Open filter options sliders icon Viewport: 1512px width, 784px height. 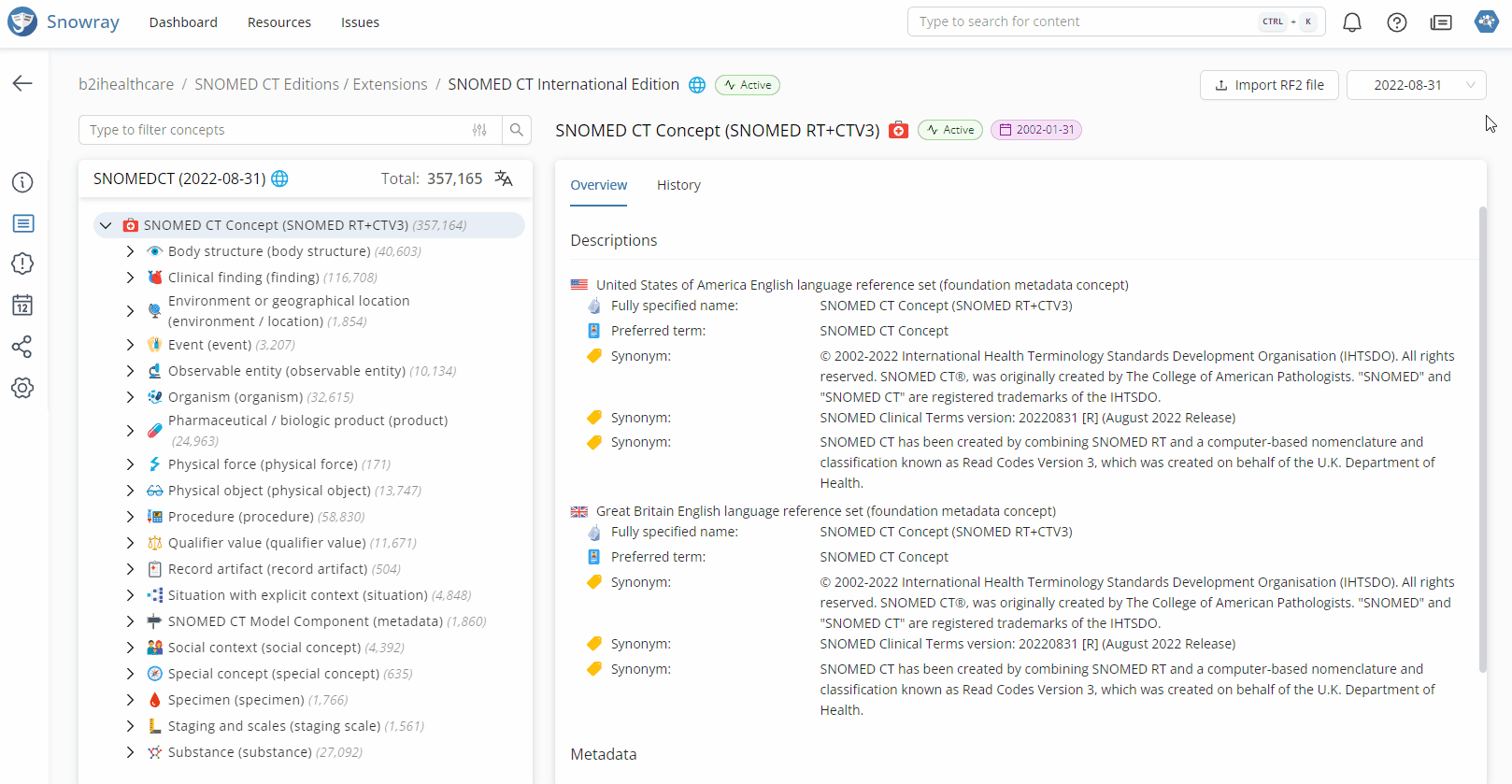[x=479, y=130]
